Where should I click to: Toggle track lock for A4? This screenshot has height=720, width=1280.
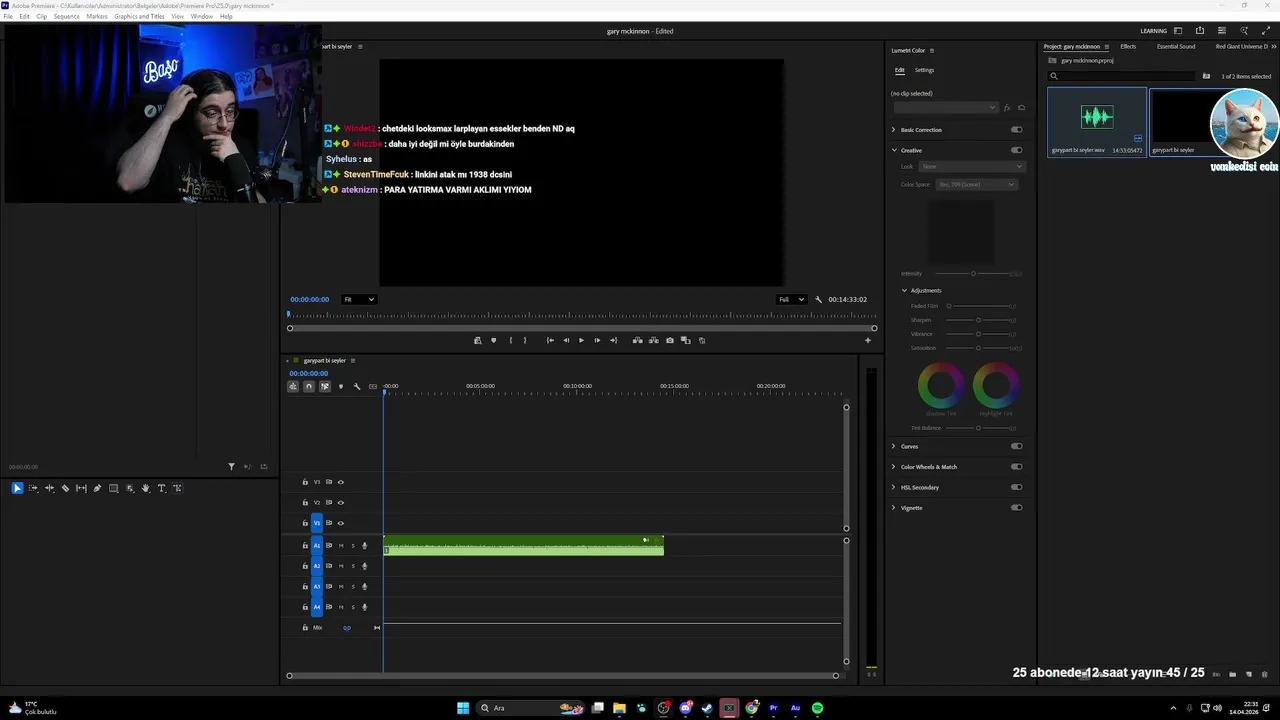coord(305,607)
